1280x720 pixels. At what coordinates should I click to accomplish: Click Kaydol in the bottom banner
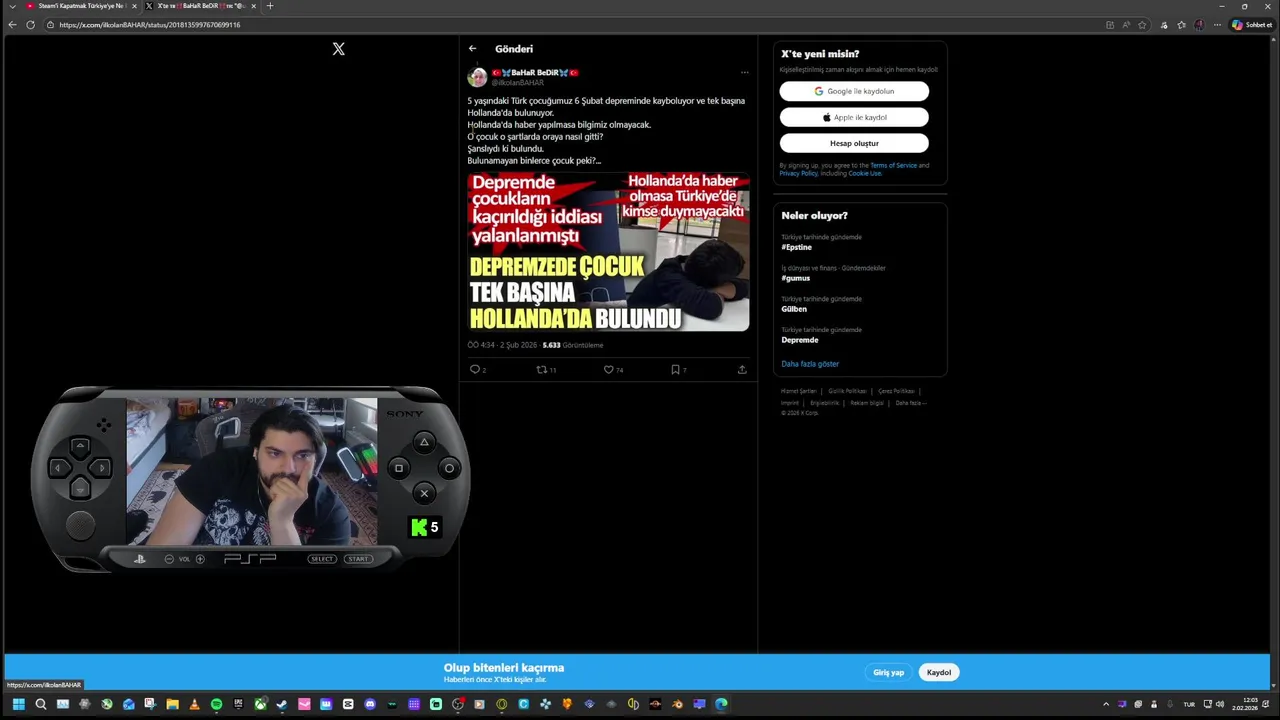(939, 672)
